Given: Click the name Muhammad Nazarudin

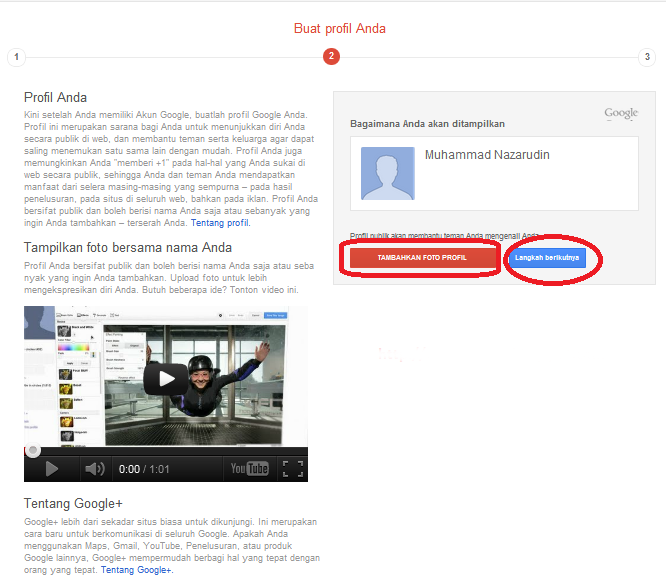Looking at the screenshot, I should click(x=487, y=155).
